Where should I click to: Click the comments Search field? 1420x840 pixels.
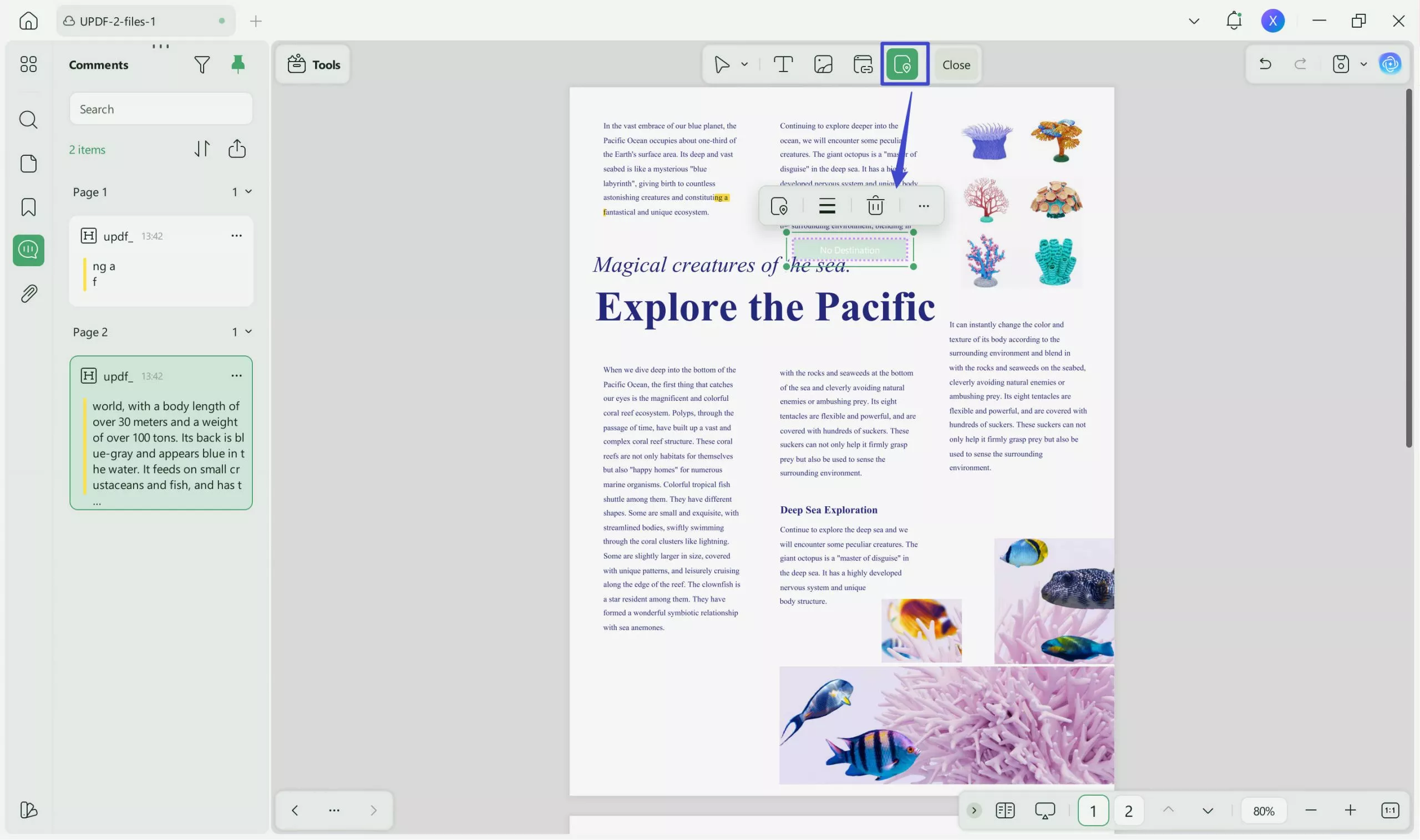point(161,109)
